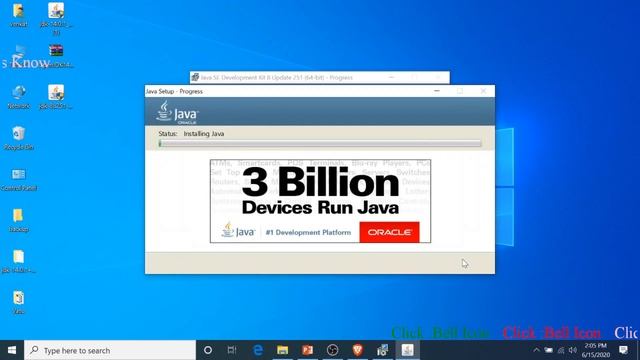Click the active Java Setup taskbar icon

tap(407, 350)
